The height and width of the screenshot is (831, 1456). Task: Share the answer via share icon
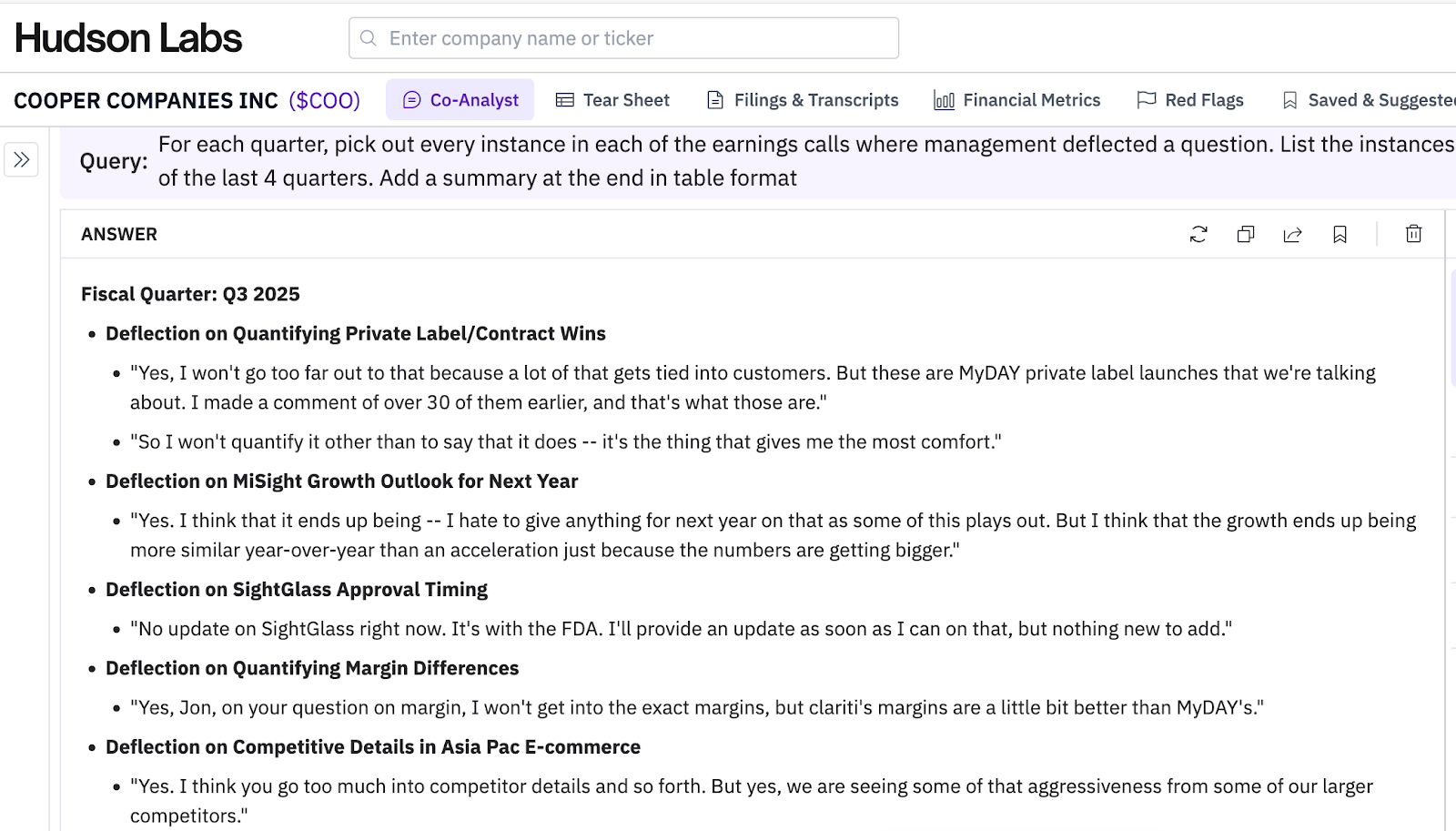pyautogui.click(x=1292, y=235)
